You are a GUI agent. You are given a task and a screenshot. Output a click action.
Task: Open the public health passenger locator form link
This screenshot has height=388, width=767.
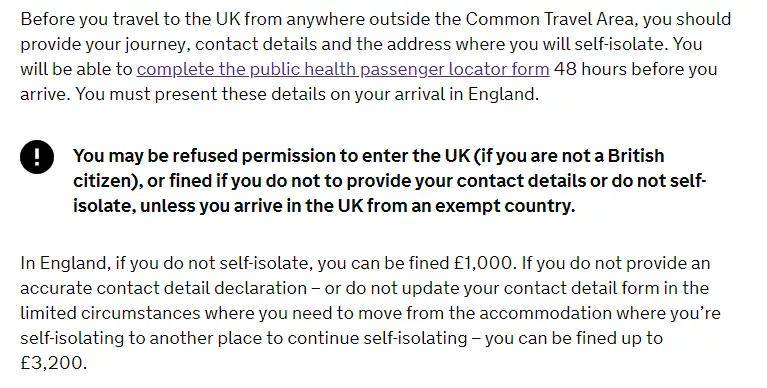[343, 69]
